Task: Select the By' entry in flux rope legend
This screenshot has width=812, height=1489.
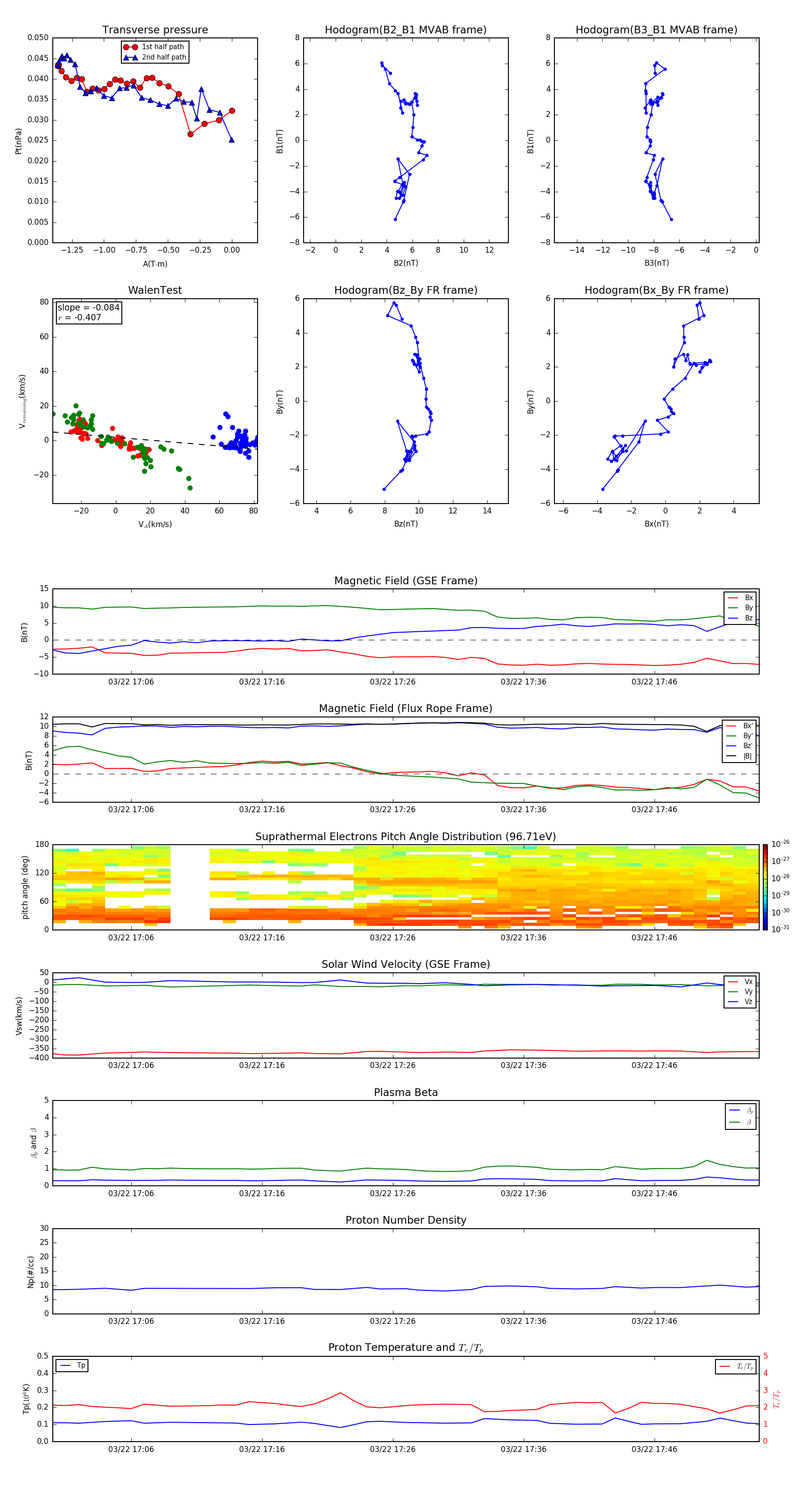Action: point(740,736)
